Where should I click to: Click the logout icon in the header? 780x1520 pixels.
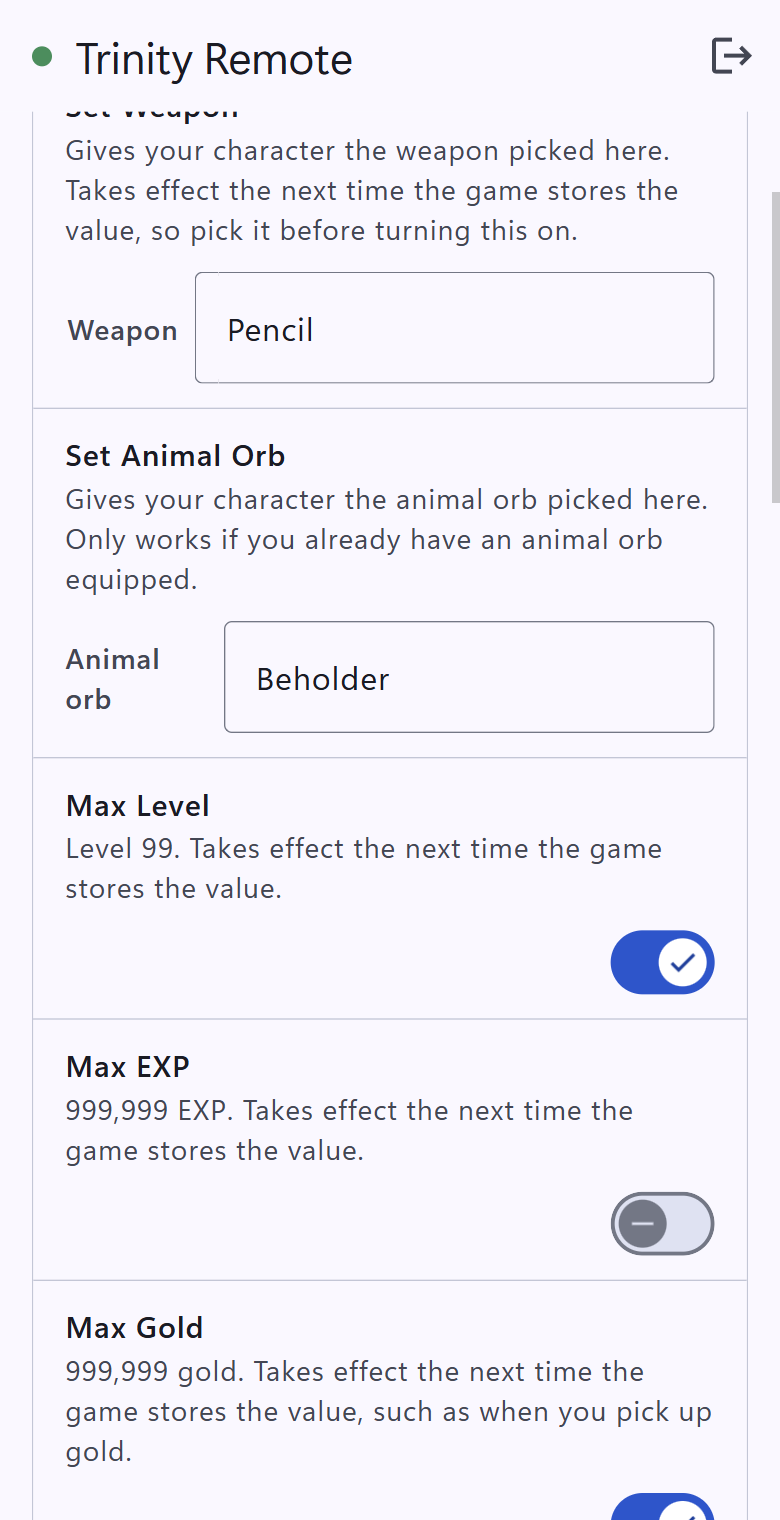click(731, 56)
